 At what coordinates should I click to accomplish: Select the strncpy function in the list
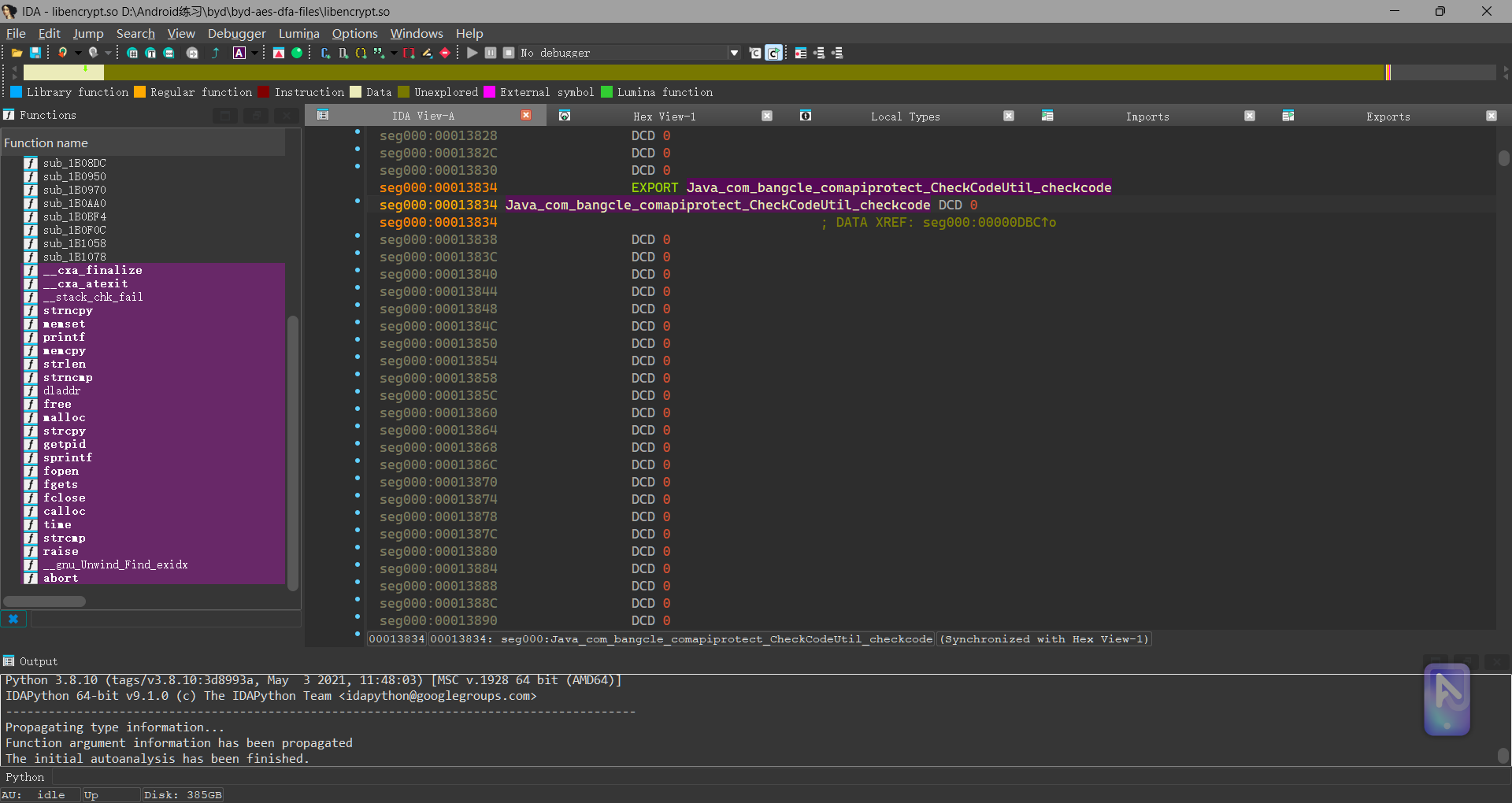click(68, 310)
